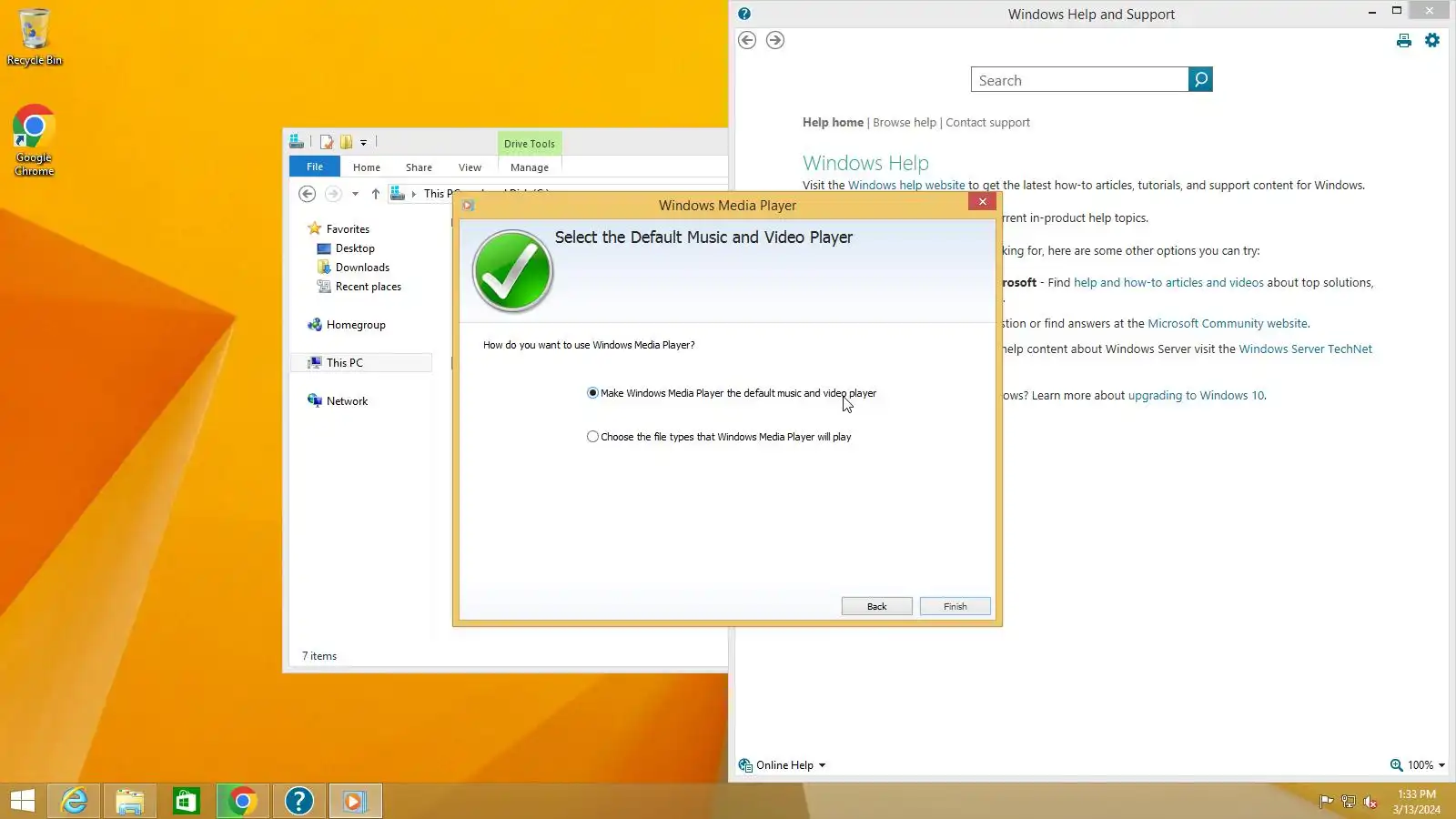Go forward in Windows Help and Support
1456x819 pixels.
[x=775, y=40]
